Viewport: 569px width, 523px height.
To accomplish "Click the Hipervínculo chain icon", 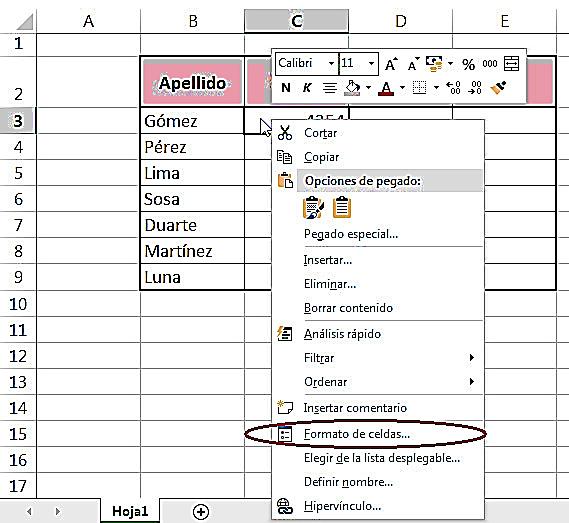I will pos(285,506).
